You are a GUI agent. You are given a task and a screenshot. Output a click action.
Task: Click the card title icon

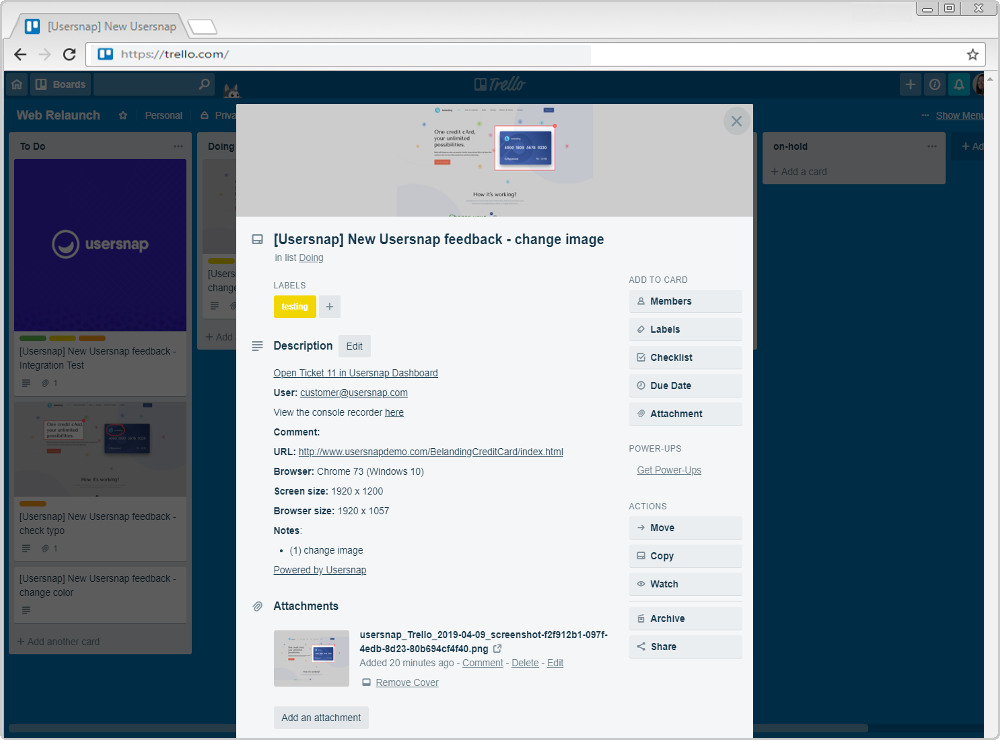pos(257,239)
